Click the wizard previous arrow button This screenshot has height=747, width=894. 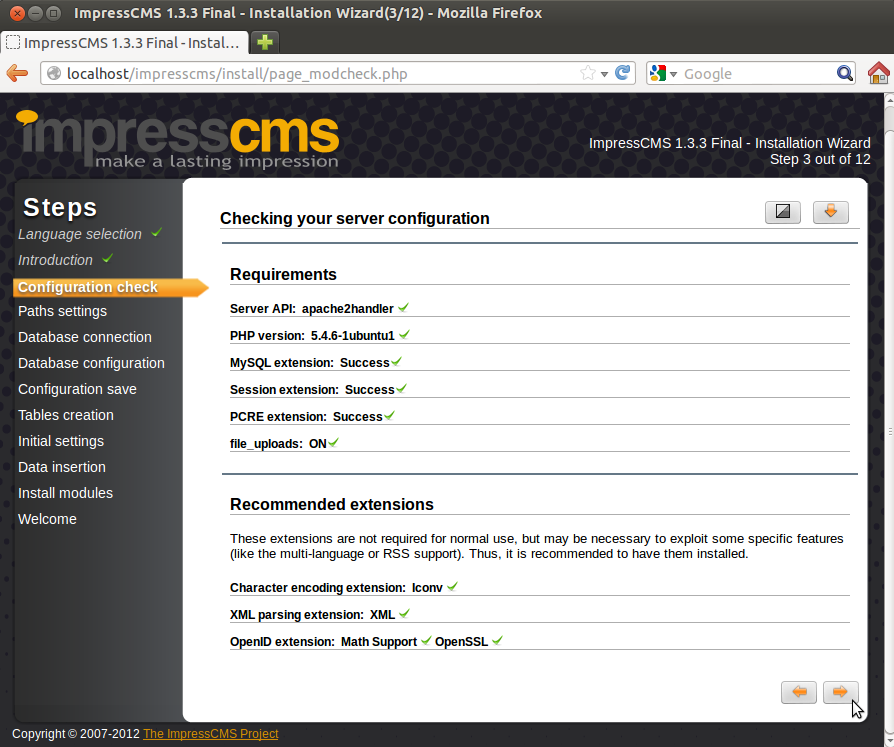[798, 692]
